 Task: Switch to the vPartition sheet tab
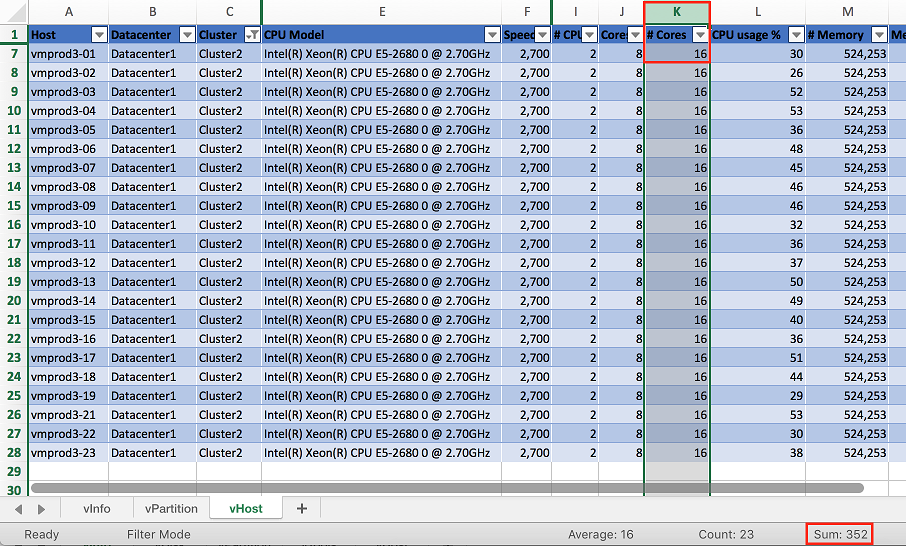click(x=171, y=508)
